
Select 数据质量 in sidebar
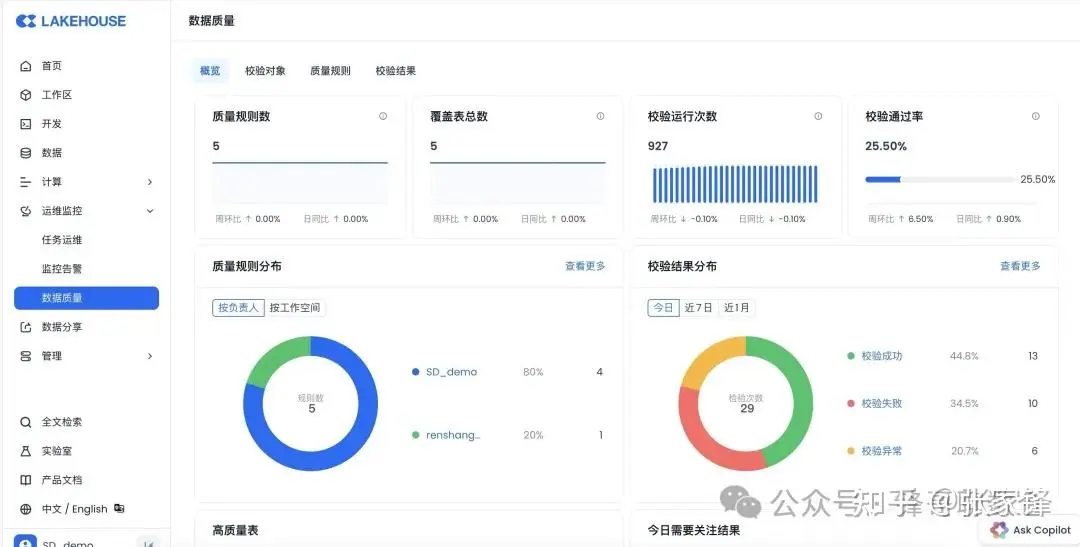pyautogui.click(x=86, y=298)
